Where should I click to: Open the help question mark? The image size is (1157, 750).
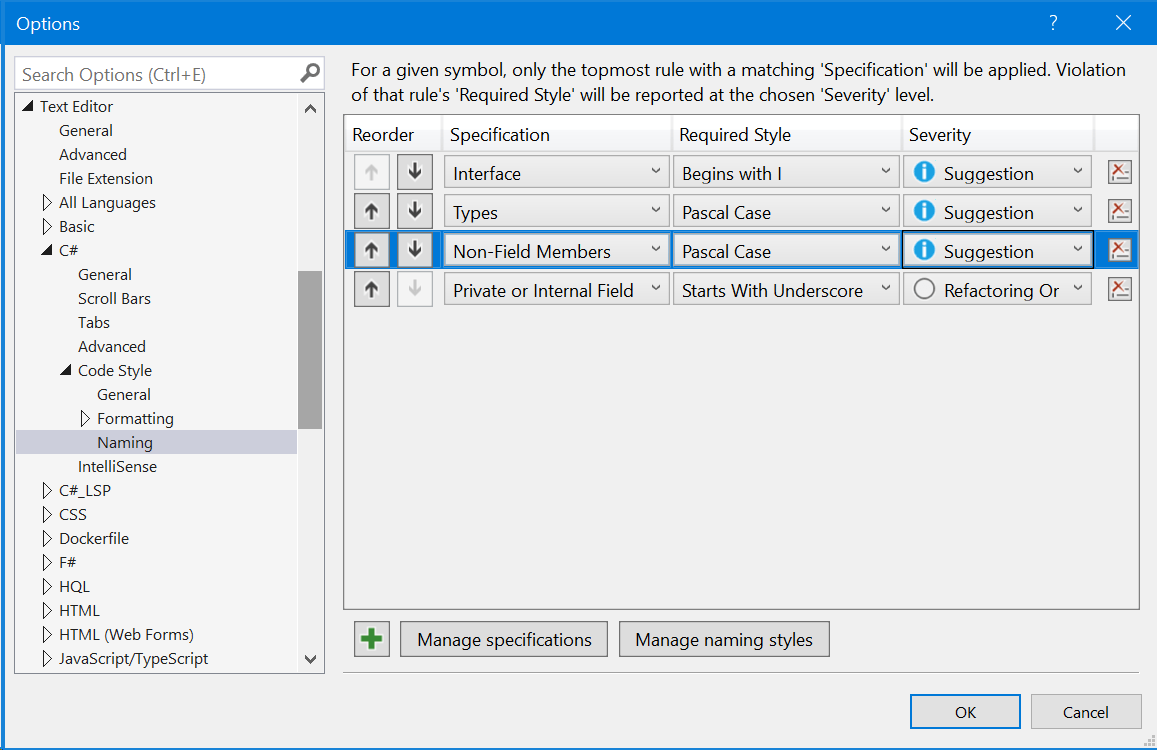click(1053, 23)
